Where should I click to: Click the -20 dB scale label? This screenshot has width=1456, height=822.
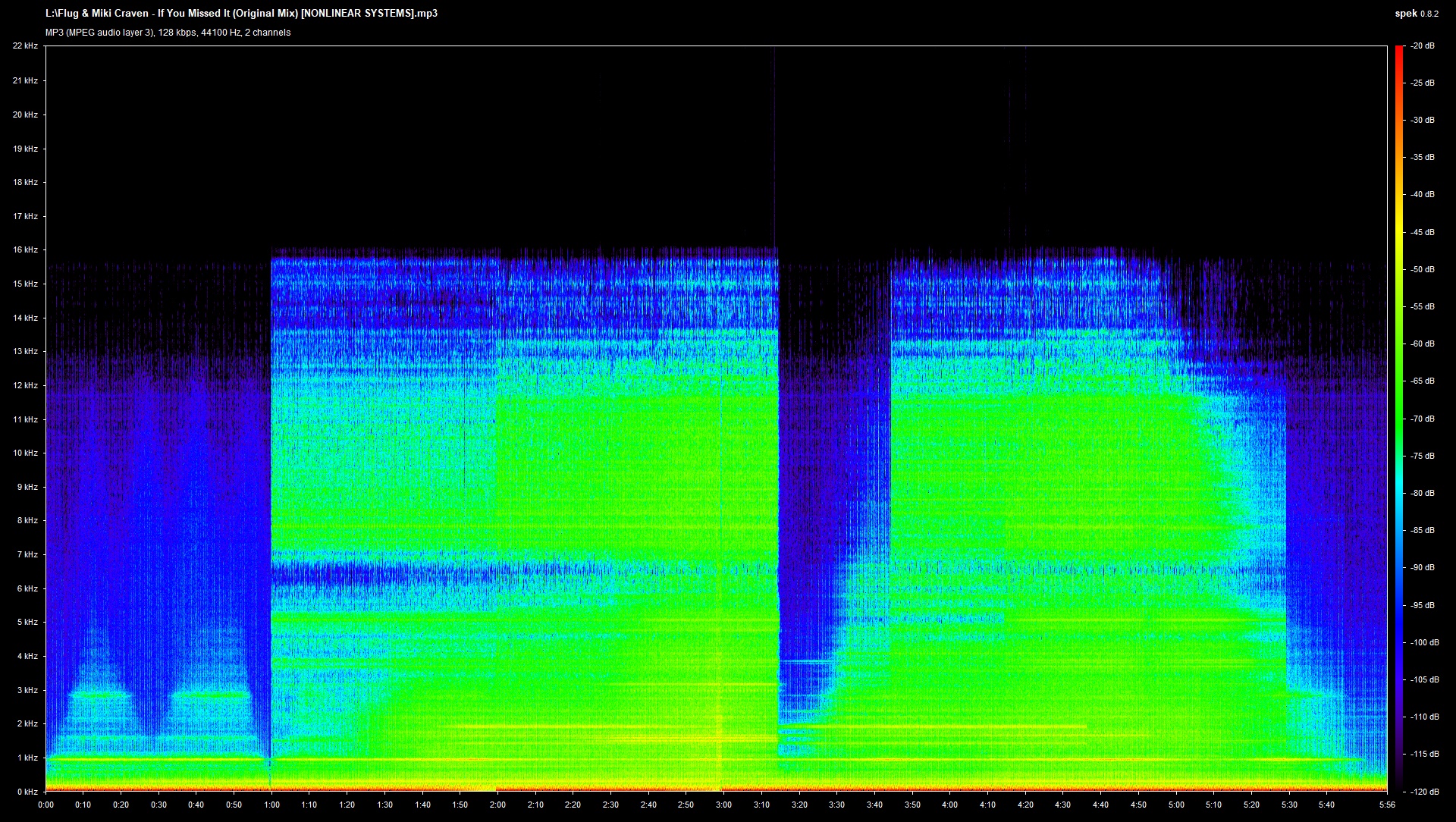(1422, 46)
